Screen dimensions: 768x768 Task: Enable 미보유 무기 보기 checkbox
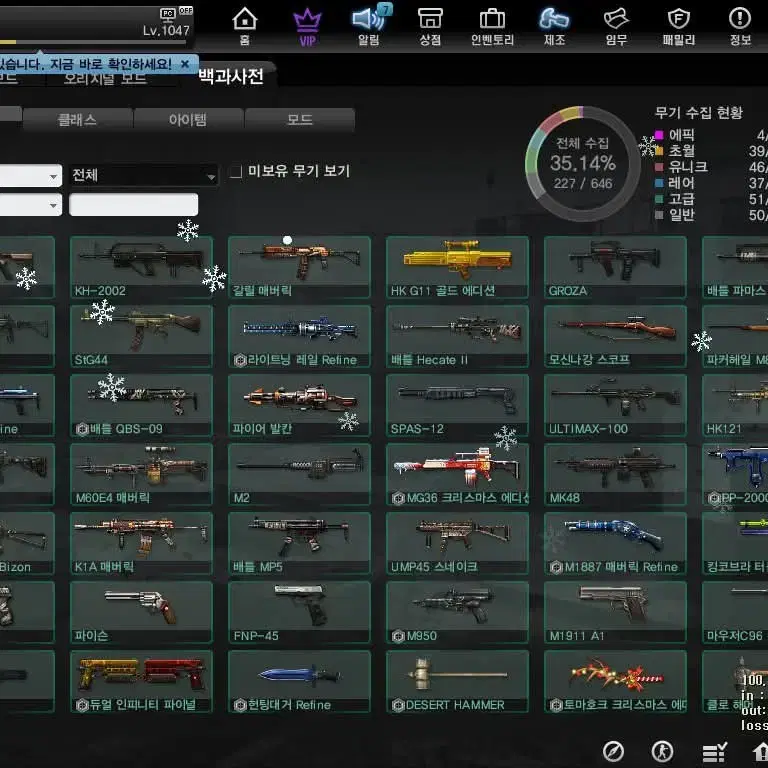(236, 171)
